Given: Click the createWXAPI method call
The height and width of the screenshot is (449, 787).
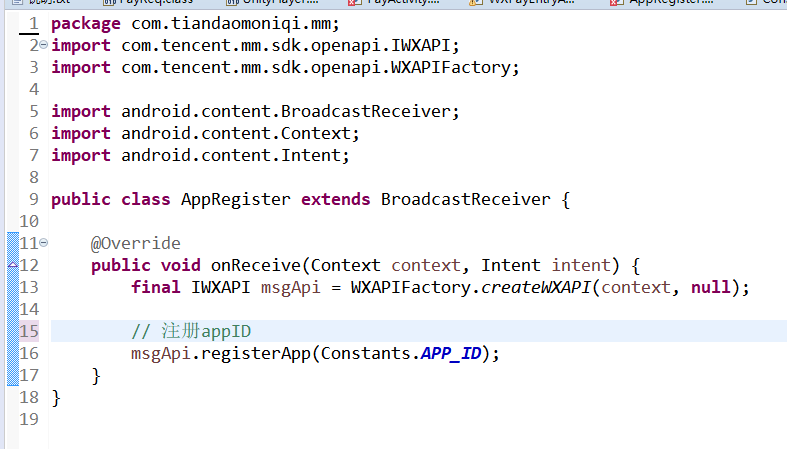Looking at the screenshot, I should [536, 287].
